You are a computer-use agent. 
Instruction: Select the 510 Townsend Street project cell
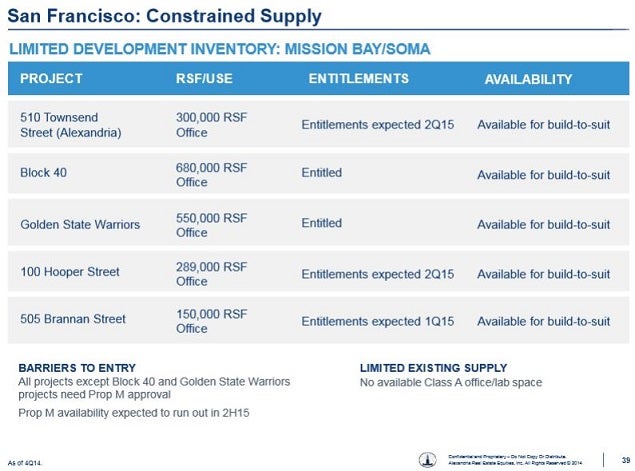[x=71, y=125]
